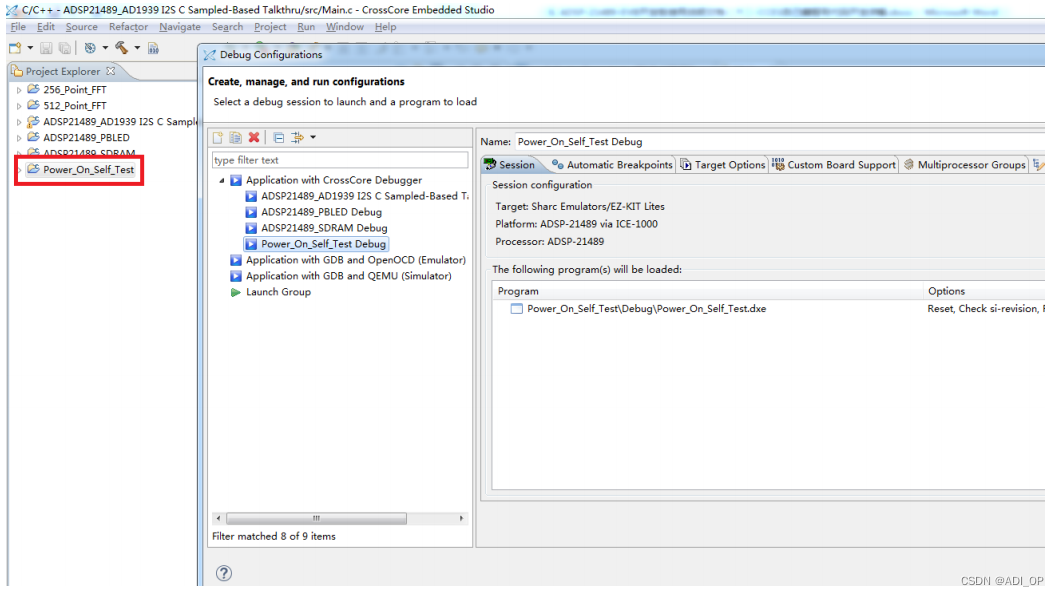Screen dimensions: 1059x596
Task: Switch to the Automatic Breakpoints tab
Action: tap(612, 165)
